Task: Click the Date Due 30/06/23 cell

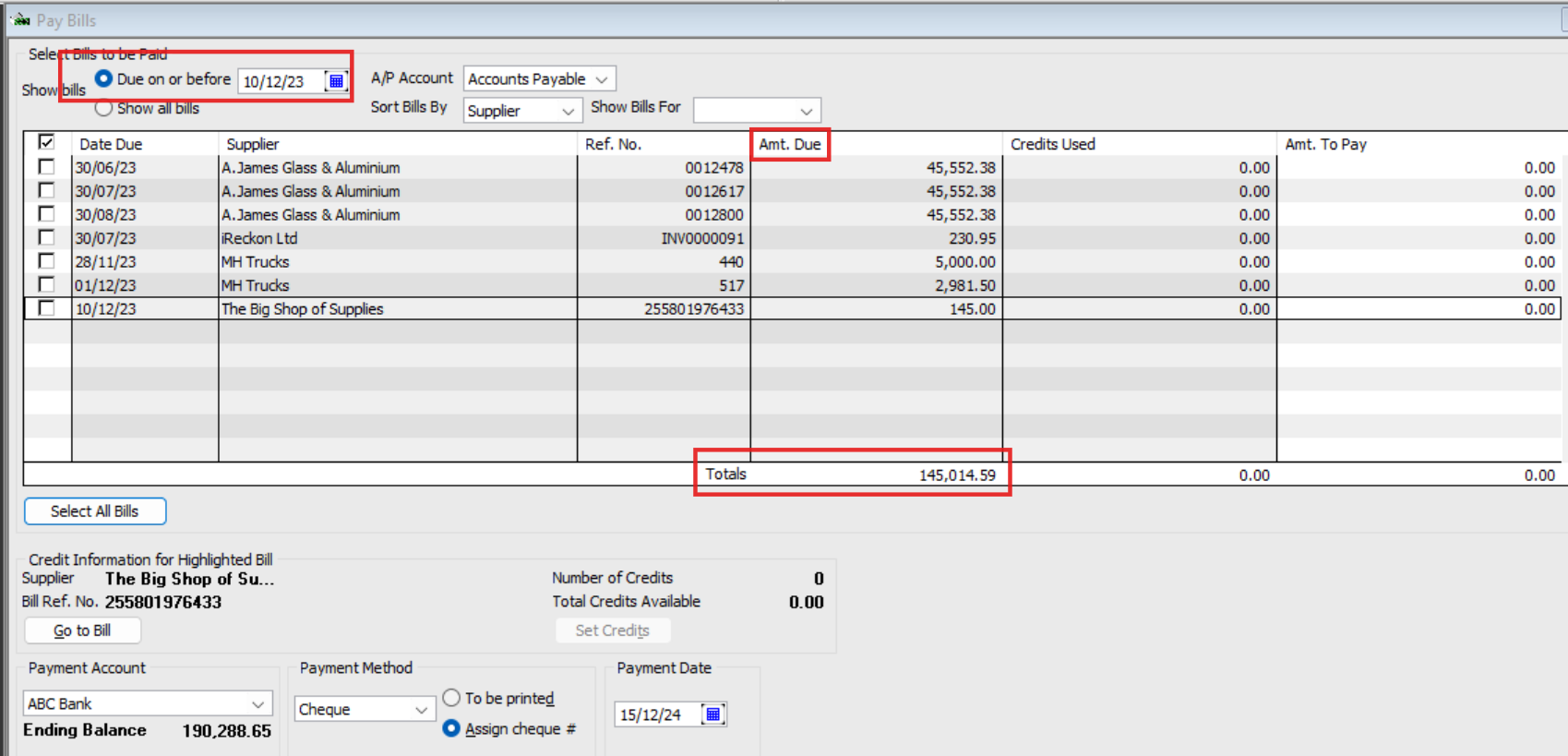Action: click(145, 168)
